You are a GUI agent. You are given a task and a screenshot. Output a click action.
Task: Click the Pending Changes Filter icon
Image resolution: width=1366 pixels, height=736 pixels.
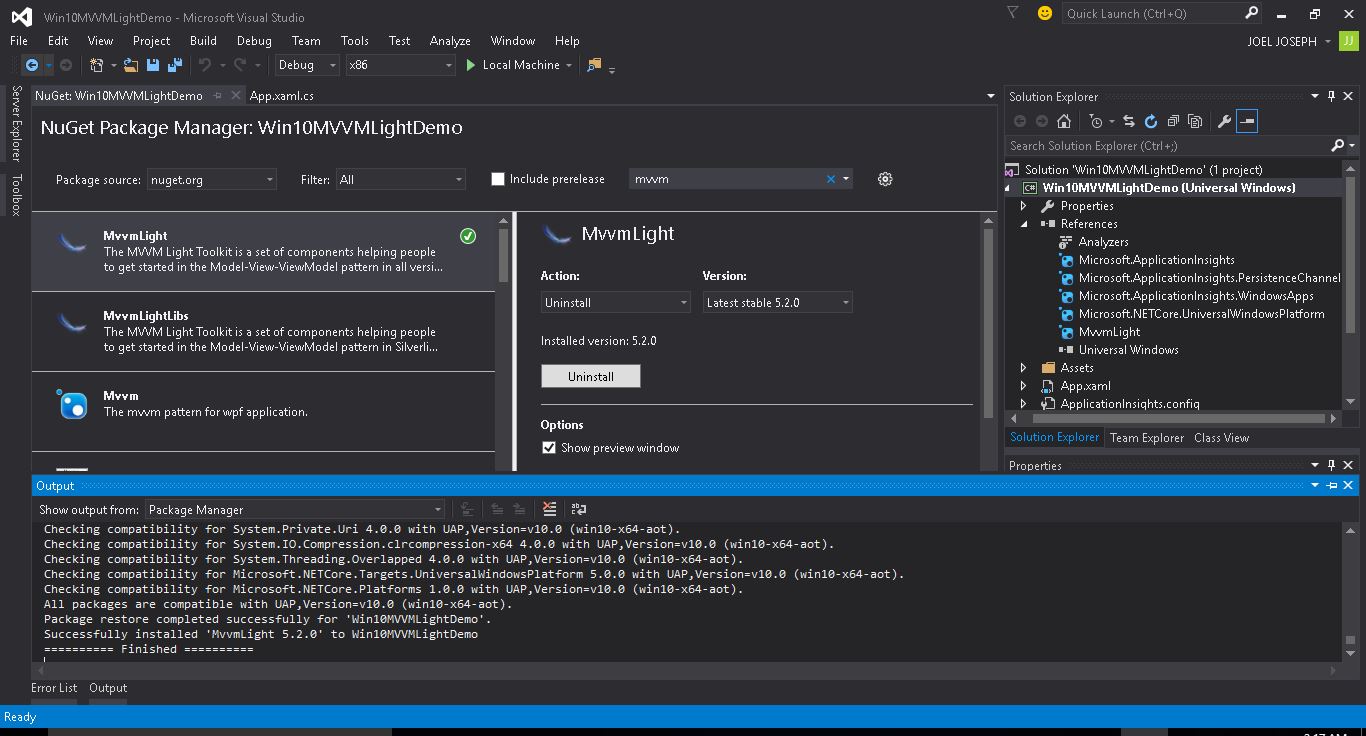(1097, 121)
